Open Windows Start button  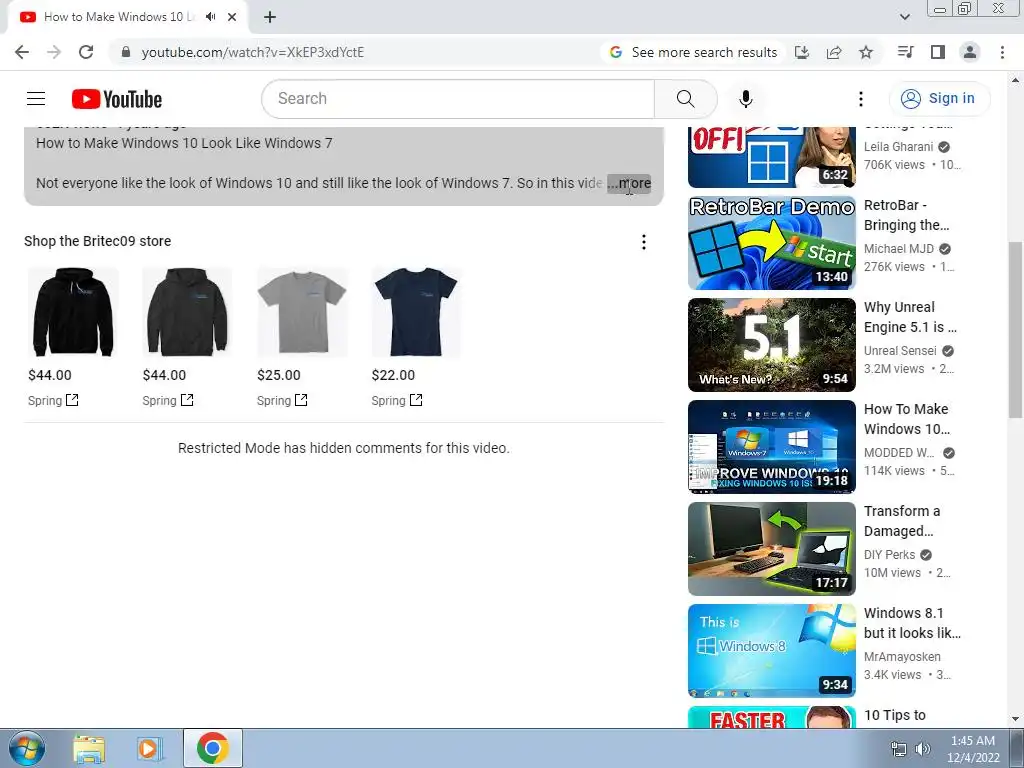(x=26, y=748)
